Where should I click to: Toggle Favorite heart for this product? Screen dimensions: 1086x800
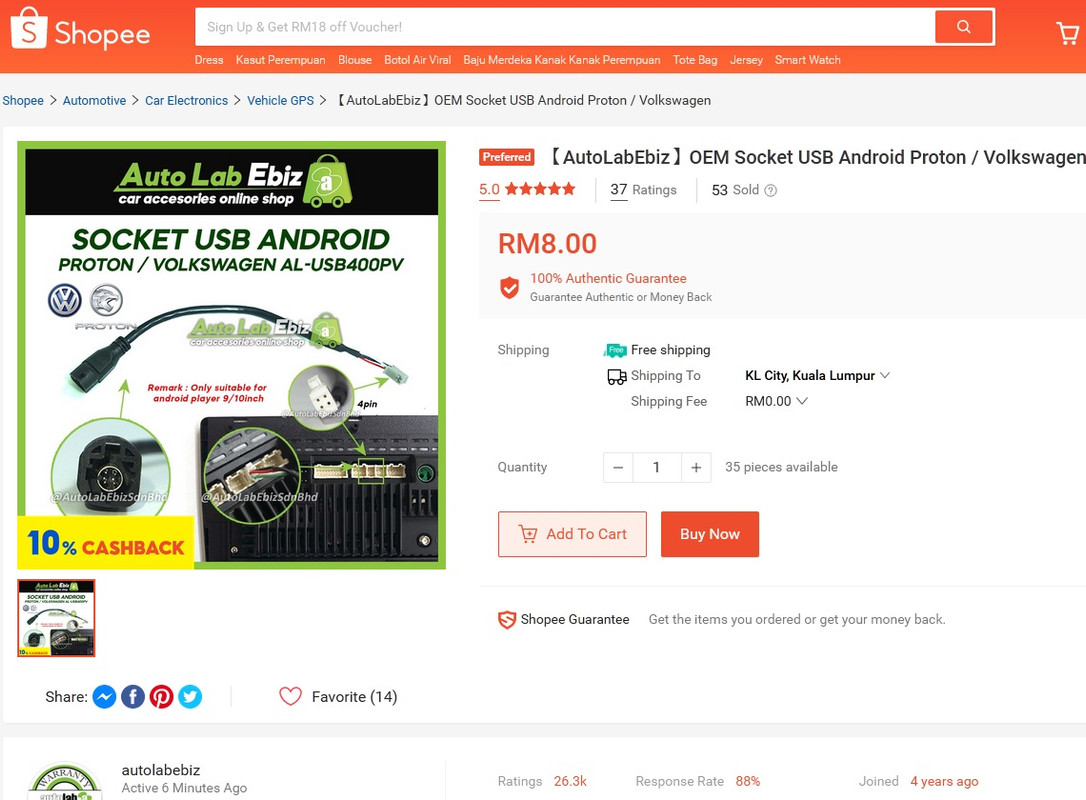coord(290,696)
